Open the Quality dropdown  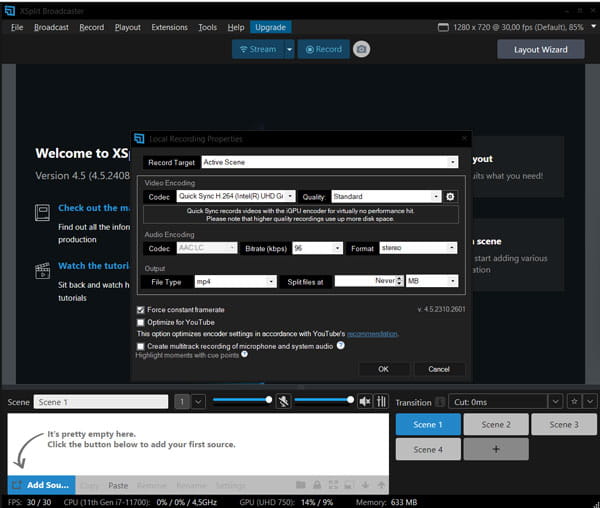pyautogui.click(x=386, y=196)
